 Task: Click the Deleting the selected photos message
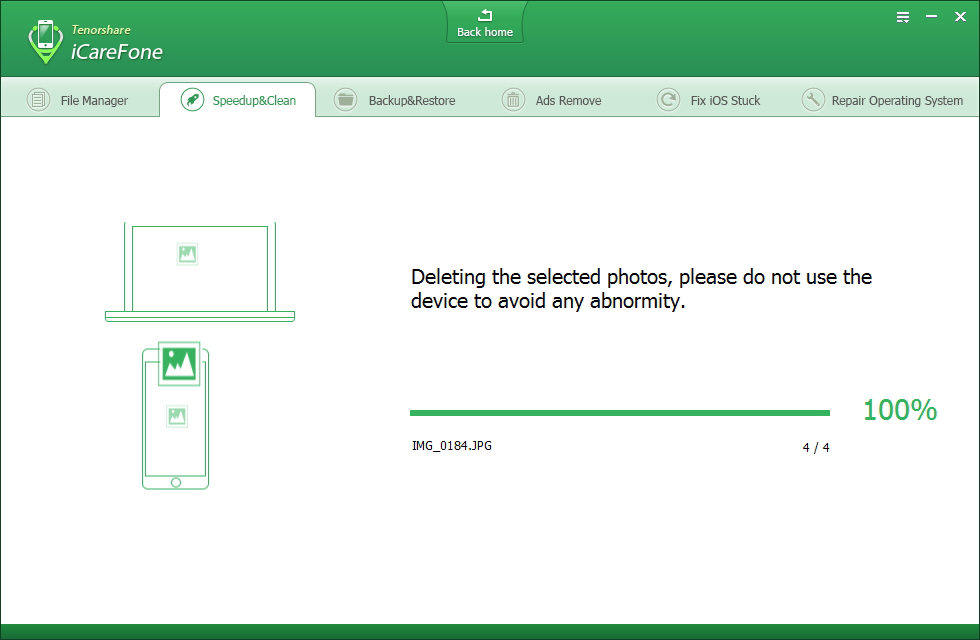pos(641,289)
